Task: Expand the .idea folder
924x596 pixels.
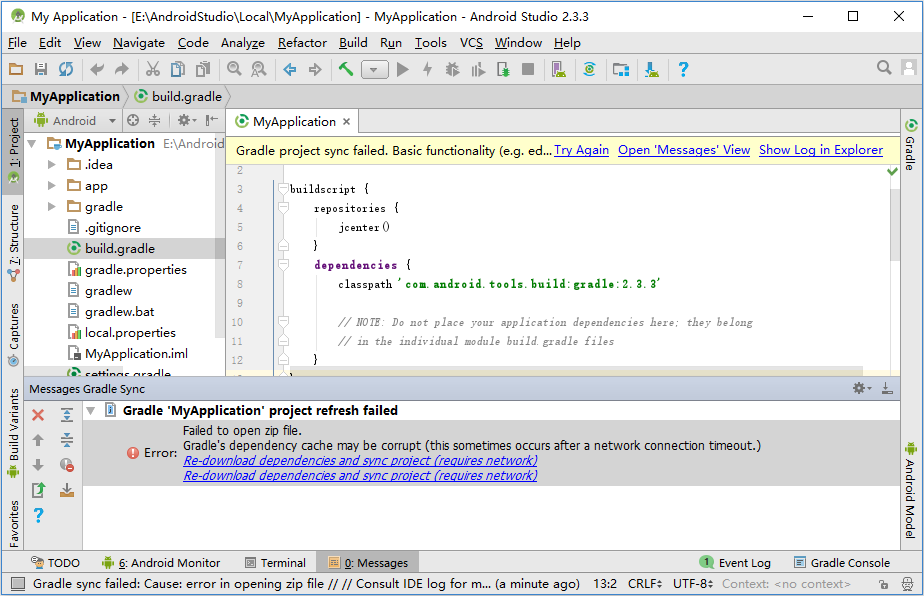Action: (x=52, y=164)
